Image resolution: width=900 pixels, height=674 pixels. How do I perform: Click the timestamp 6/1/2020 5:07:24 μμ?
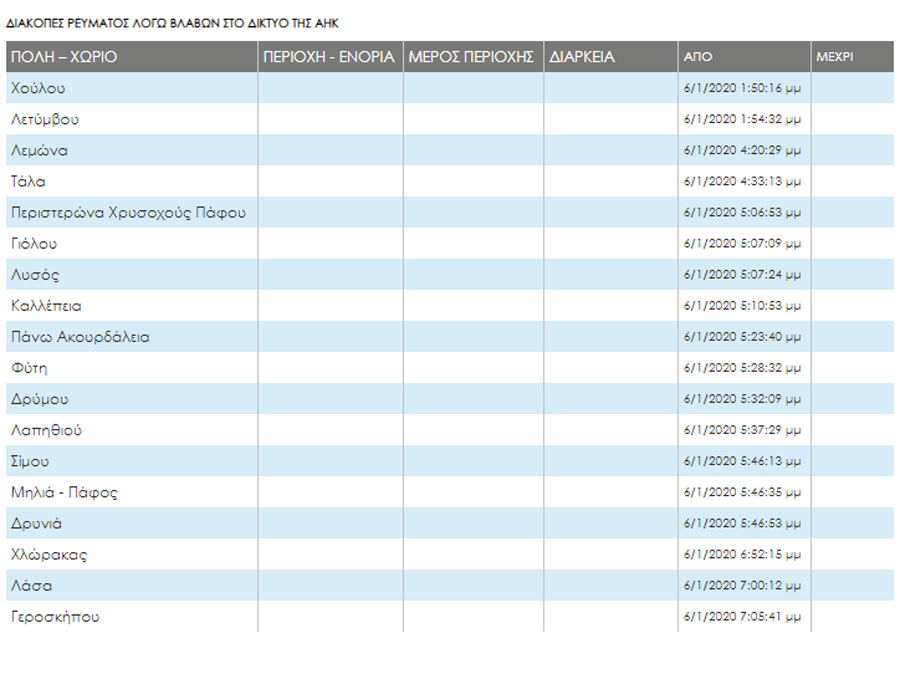tap(742, 274)
